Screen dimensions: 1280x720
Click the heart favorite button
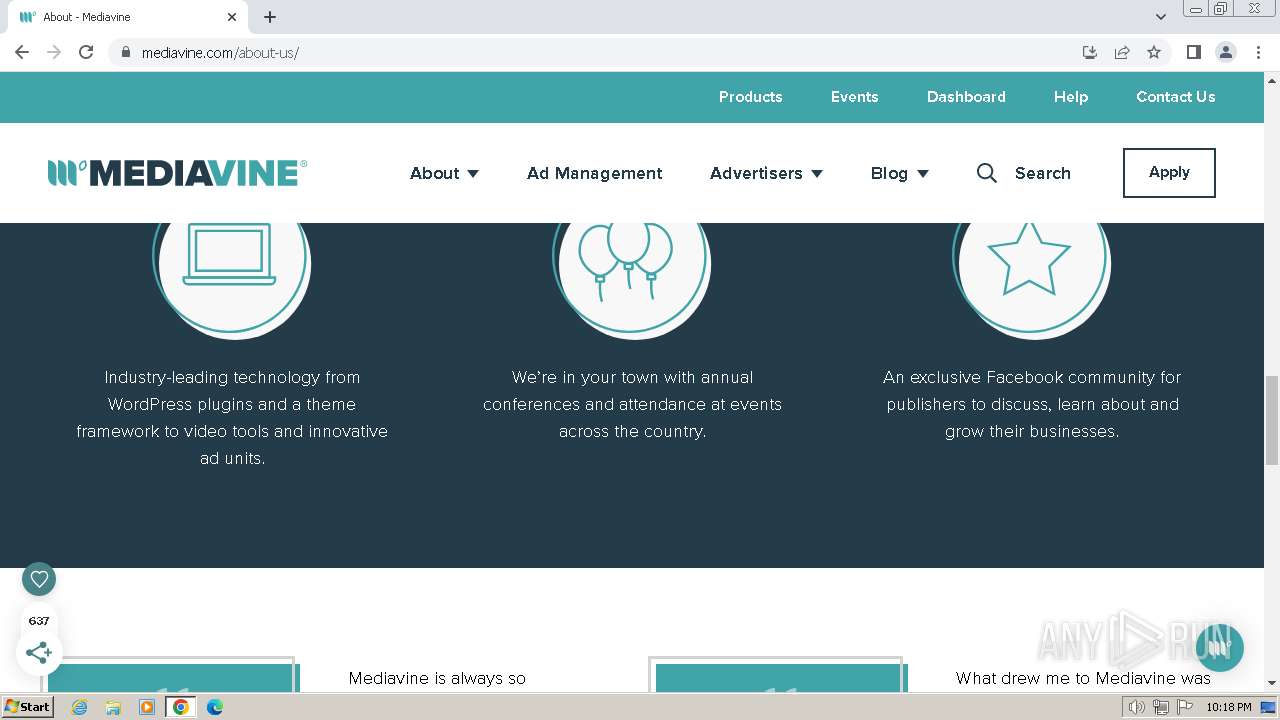point(39,579)
